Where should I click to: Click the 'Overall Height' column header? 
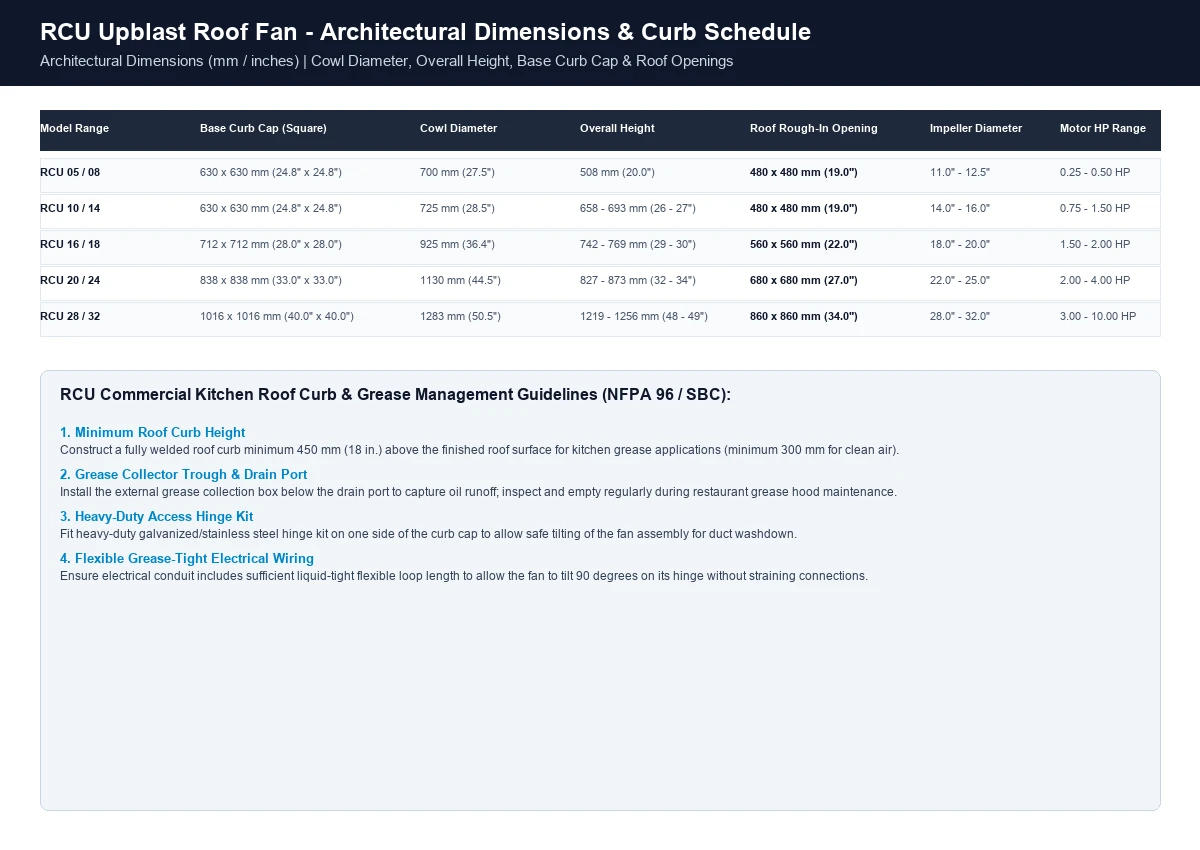(617, 128)
